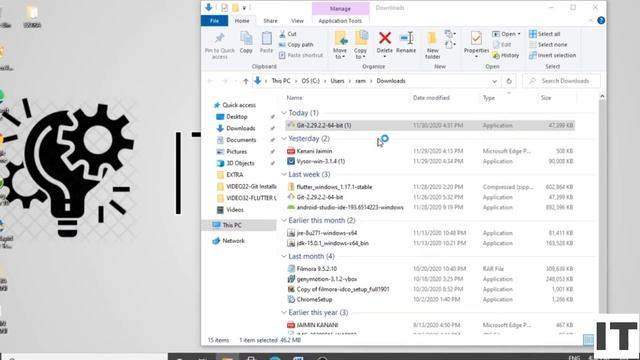Click Paste shortcut in ribbon
This screenshot has width=640, height=360.
pos(301,55)
